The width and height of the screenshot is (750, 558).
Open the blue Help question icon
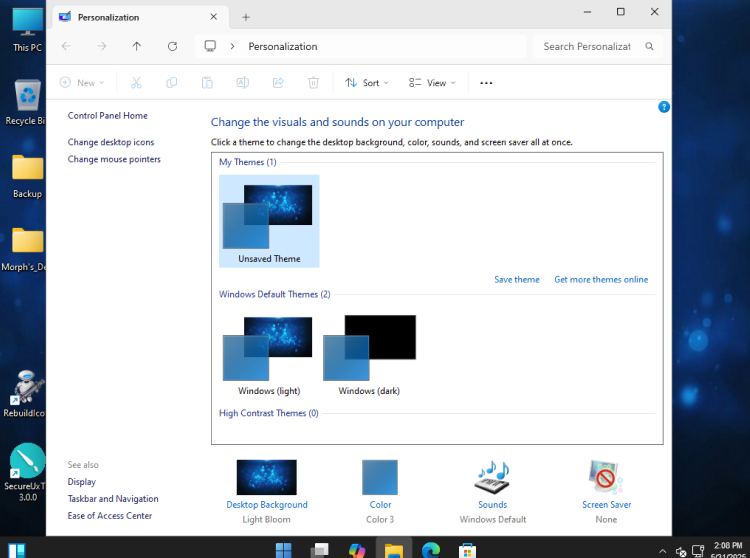click(x=663, y=107)
